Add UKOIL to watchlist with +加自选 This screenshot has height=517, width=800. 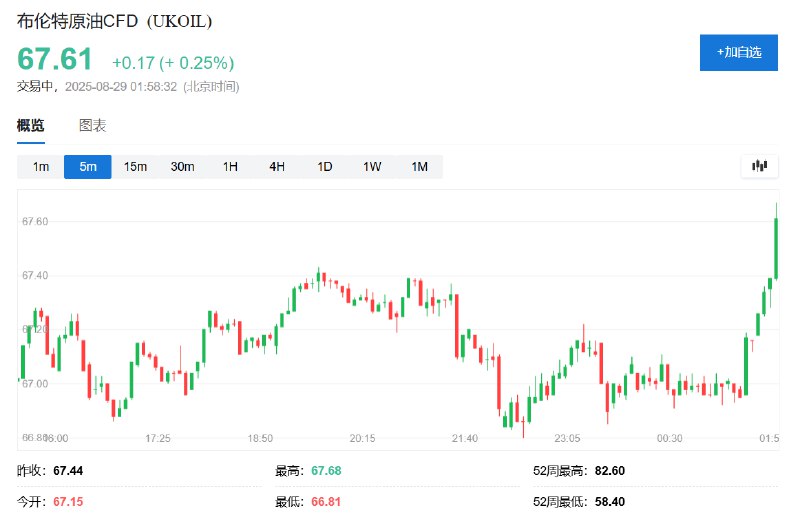click(738, 53)
